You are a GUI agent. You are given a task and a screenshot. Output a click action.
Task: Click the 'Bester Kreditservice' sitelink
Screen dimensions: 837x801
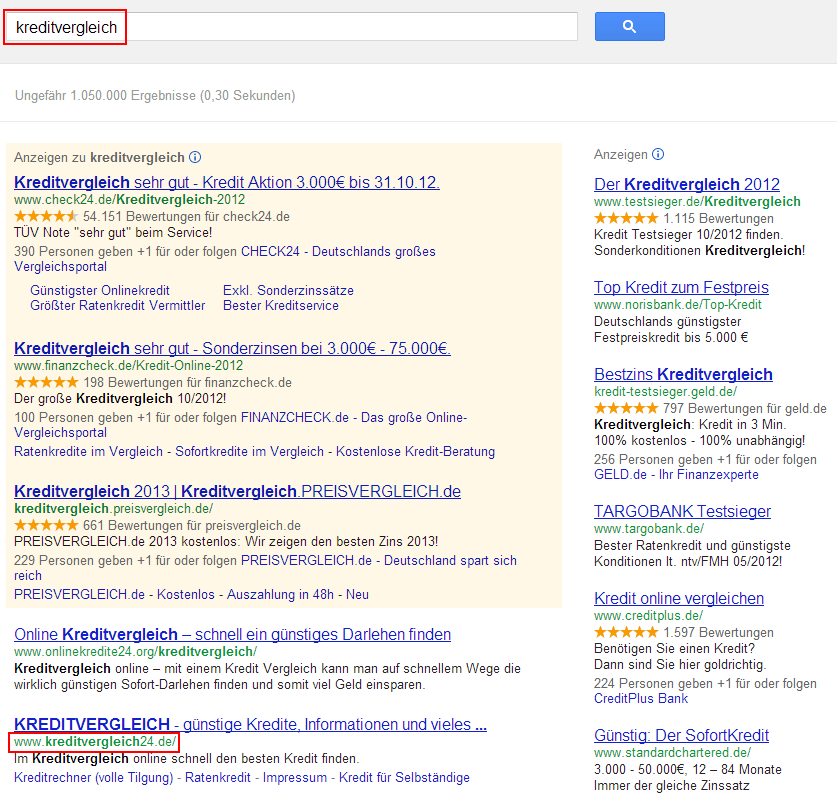click(280, 306)
